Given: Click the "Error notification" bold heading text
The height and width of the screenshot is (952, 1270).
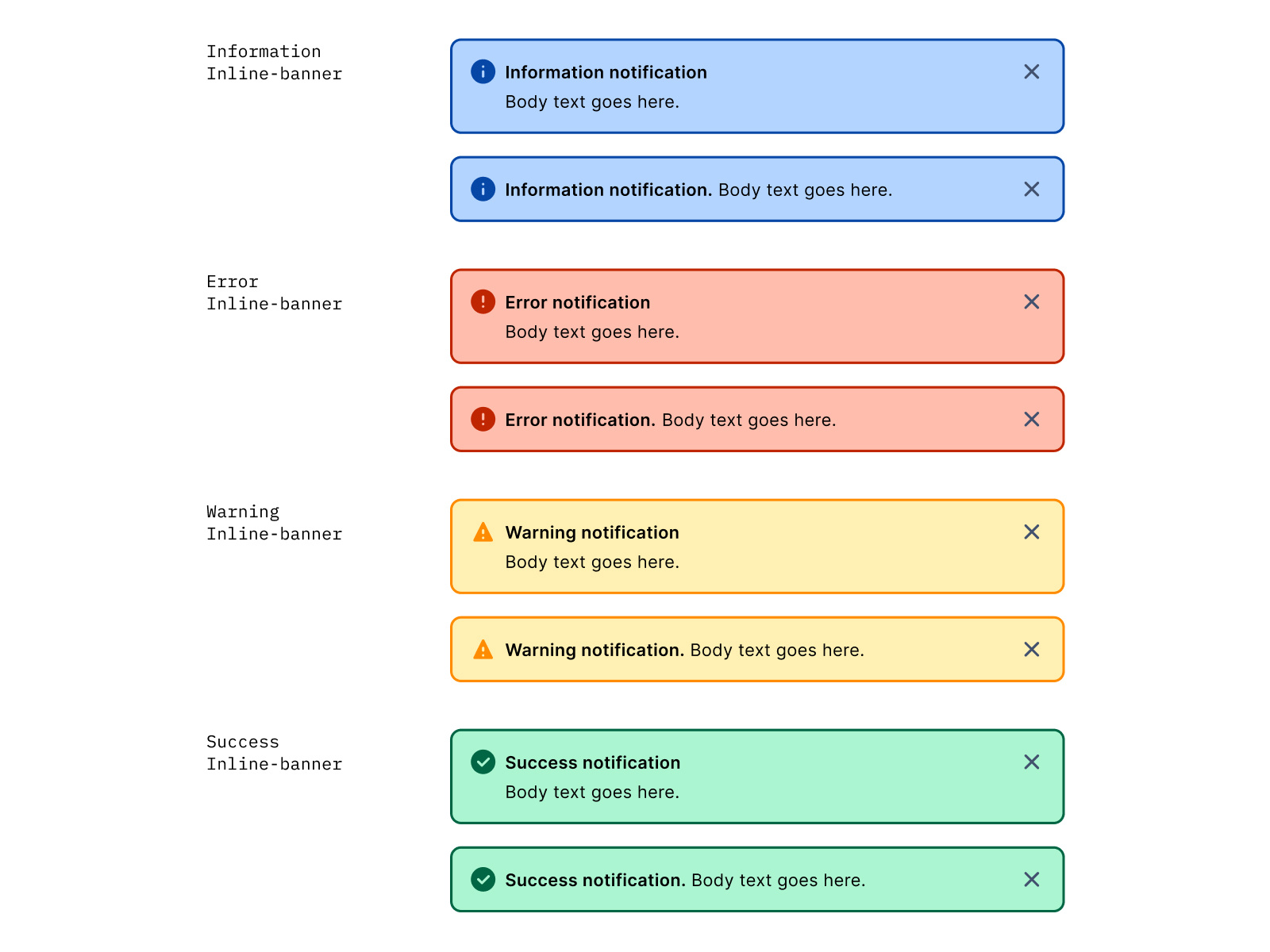Looking at the screenshot, I should click(x=577, y=302).
